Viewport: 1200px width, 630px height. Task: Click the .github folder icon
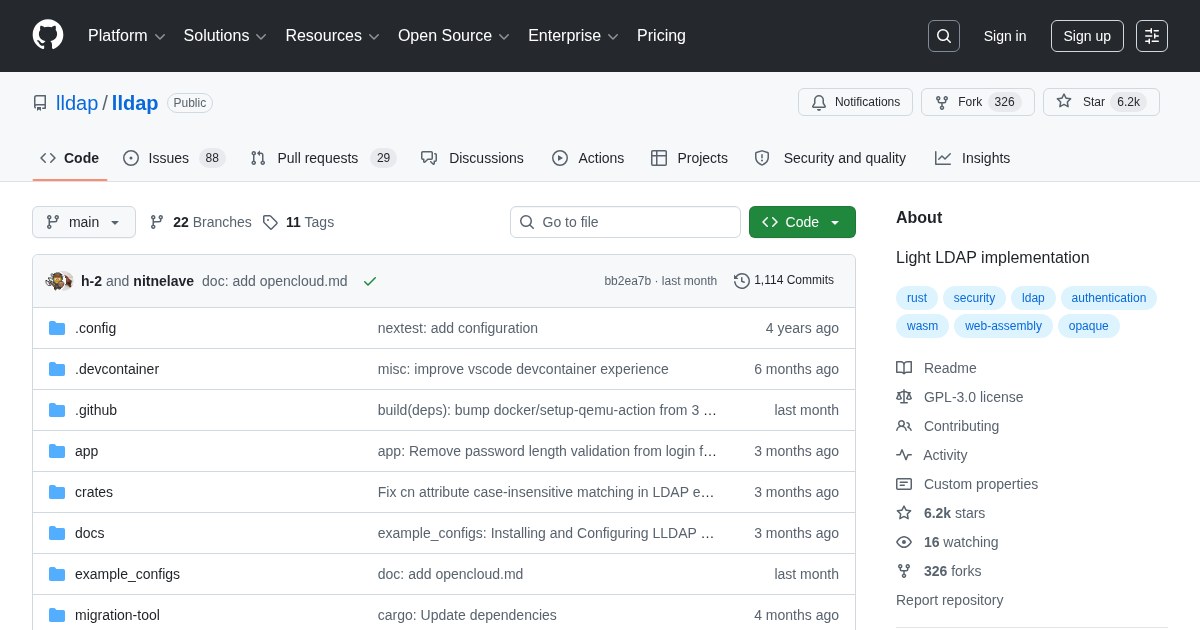point(57,410)
